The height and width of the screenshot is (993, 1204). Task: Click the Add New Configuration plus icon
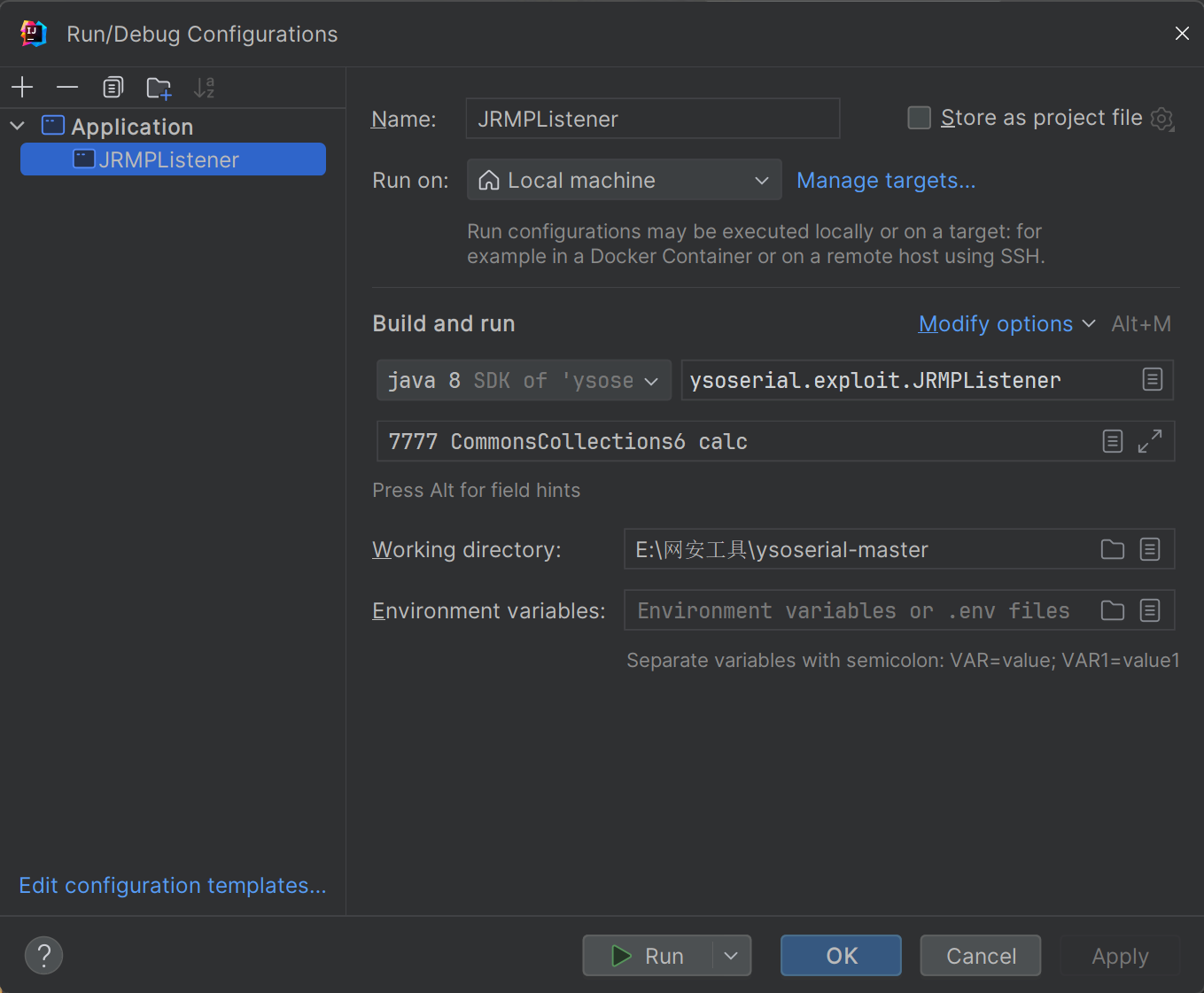[x=22, y=87]
